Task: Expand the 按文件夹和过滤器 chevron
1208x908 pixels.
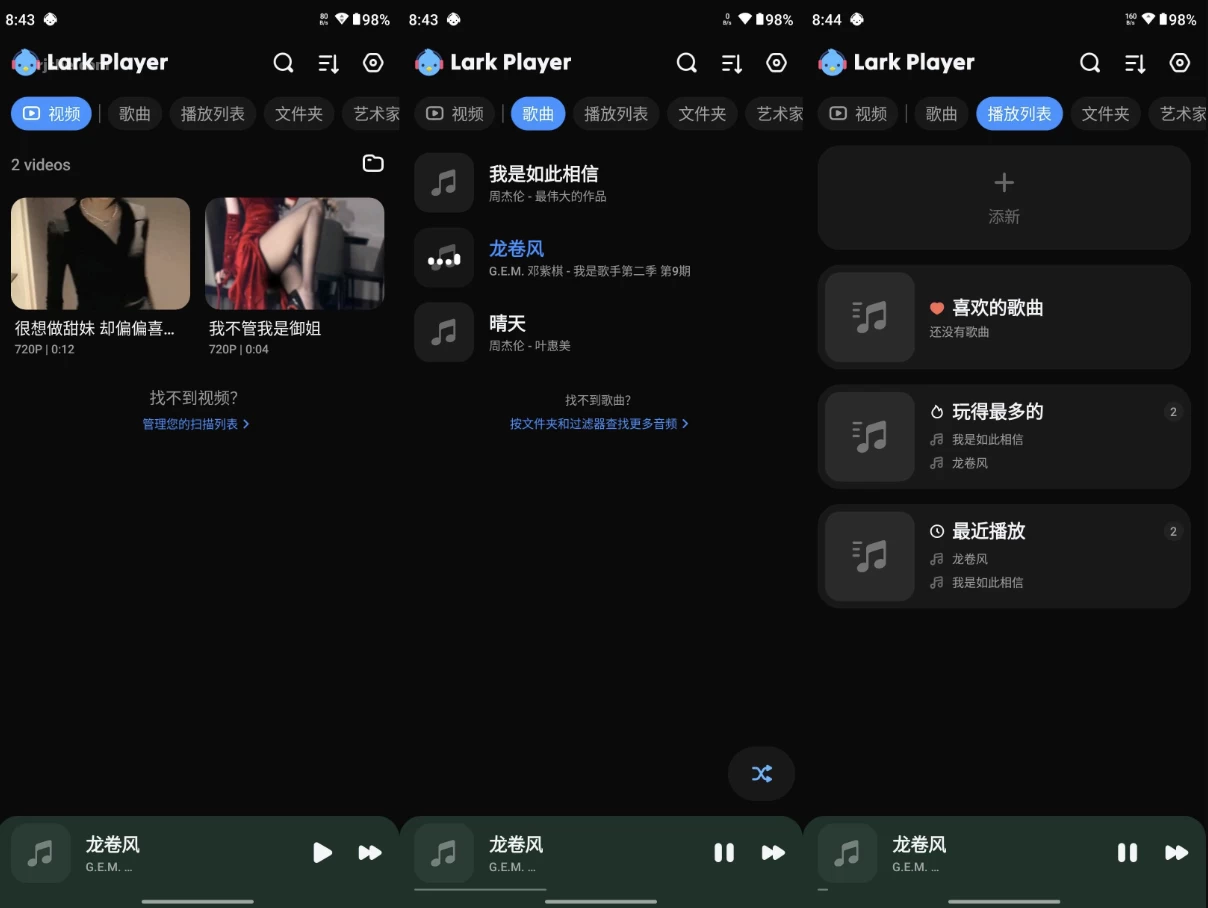Action: (x=685, y=423)
